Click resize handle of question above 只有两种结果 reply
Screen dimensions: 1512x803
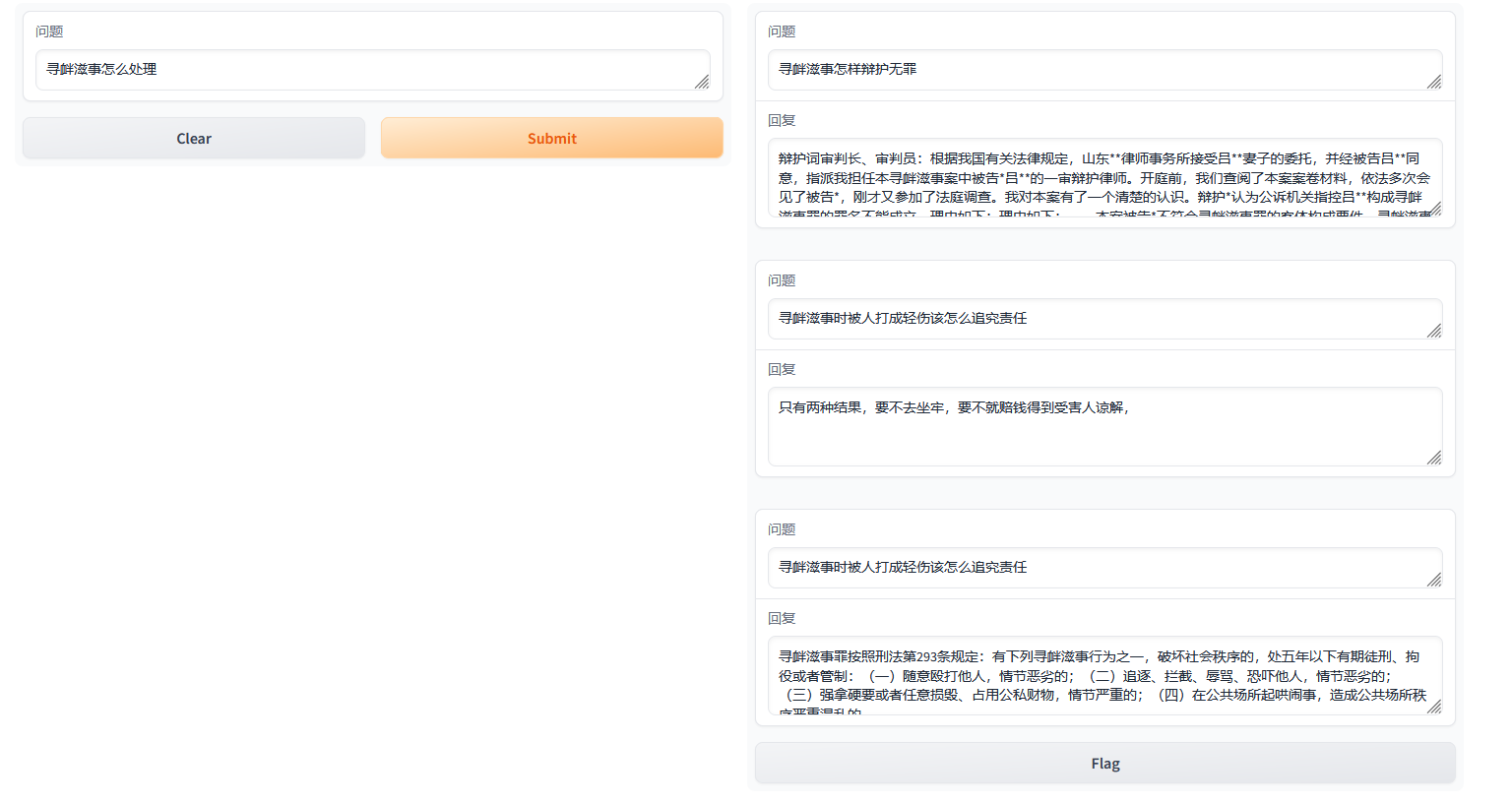coord(1434,331)
